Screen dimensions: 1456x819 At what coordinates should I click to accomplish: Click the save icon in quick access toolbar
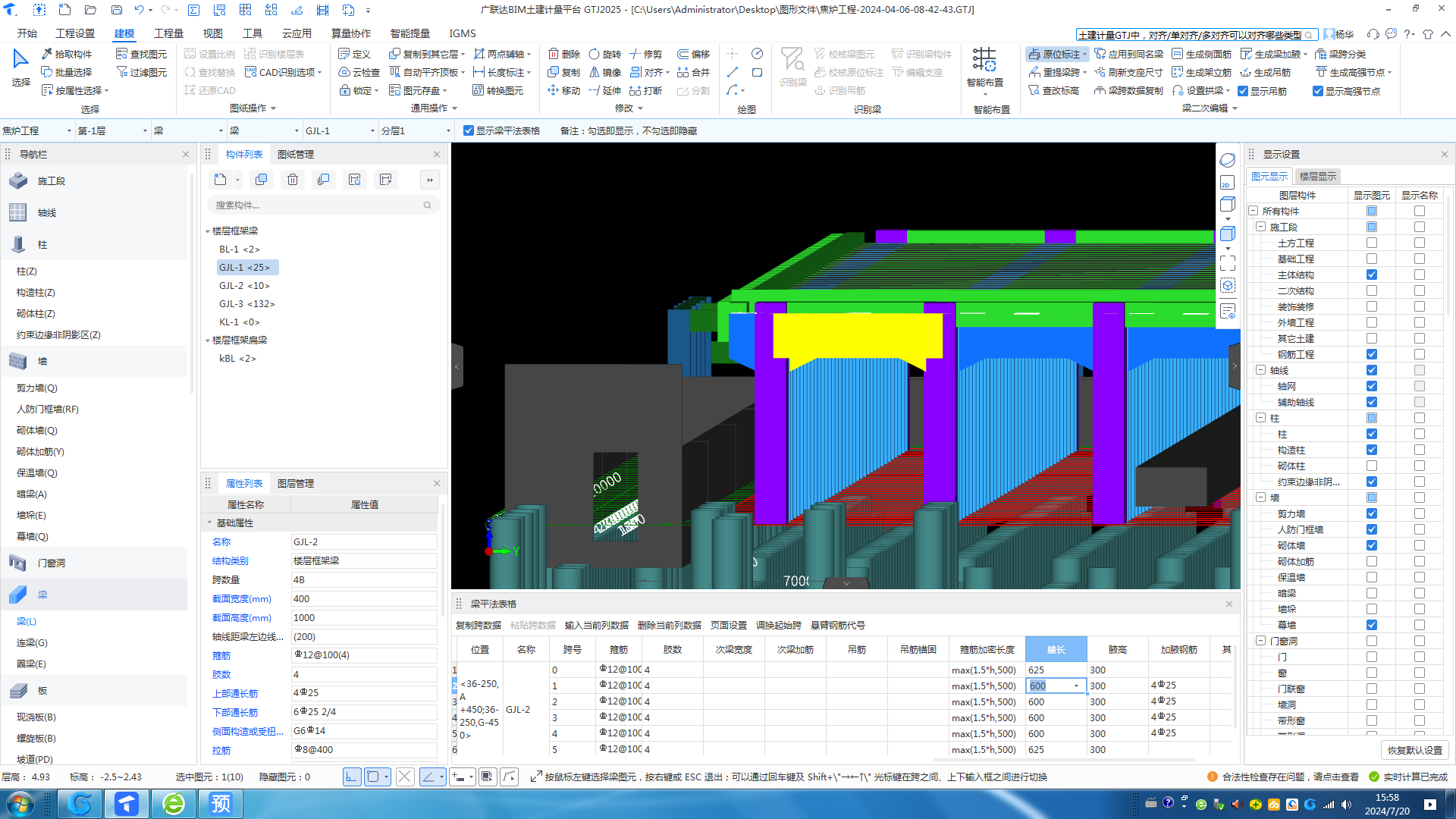[116, 10]
